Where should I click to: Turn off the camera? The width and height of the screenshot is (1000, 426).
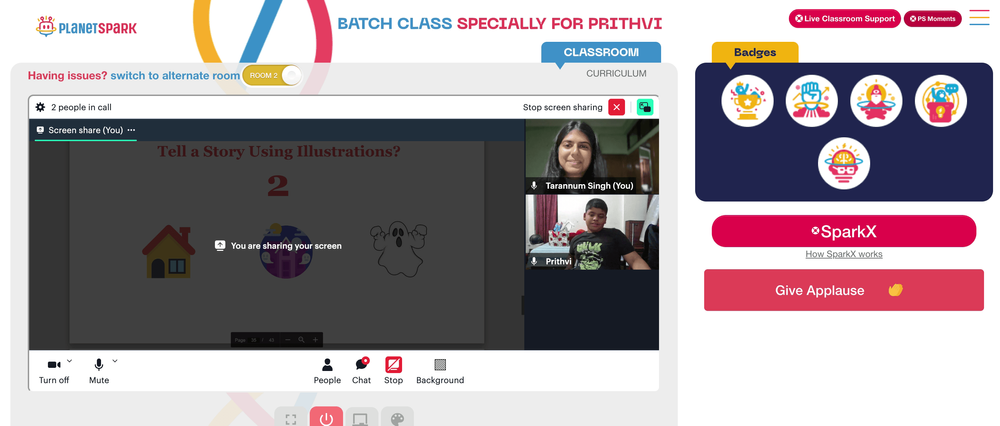click(x=54, y=371)
